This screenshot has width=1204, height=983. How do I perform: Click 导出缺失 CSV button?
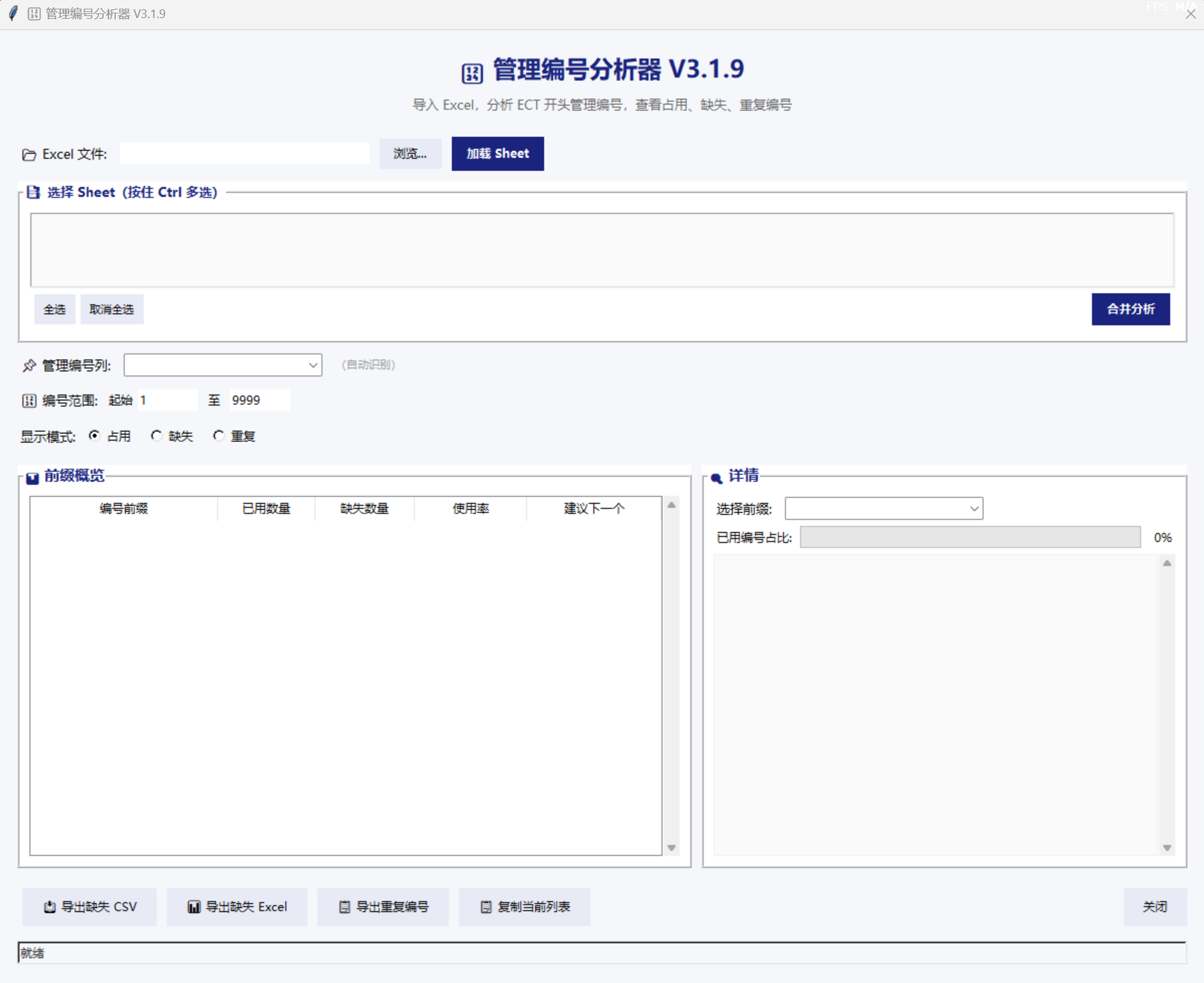pyautogui.click(x=90, y=907)
